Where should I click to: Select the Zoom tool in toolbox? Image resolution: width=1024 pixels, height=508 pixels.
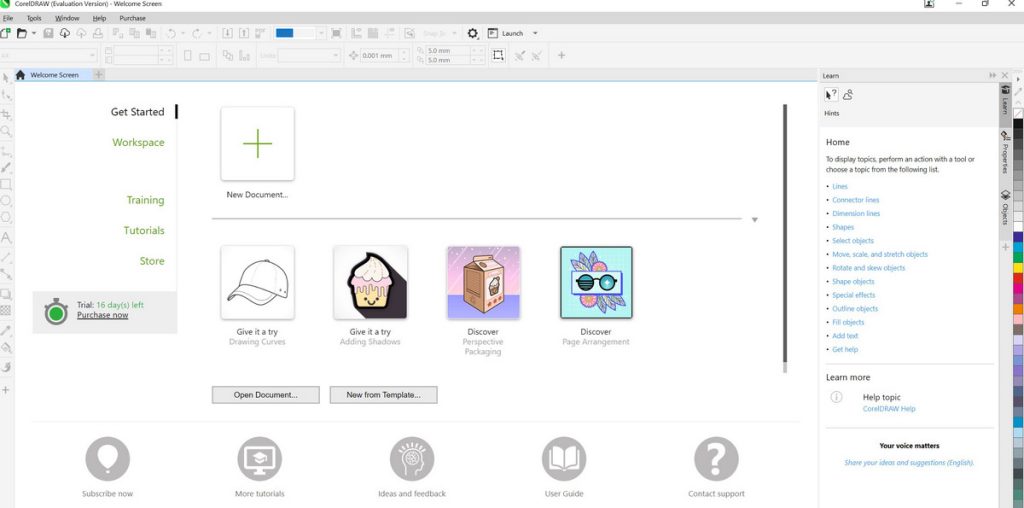(6, 131)
